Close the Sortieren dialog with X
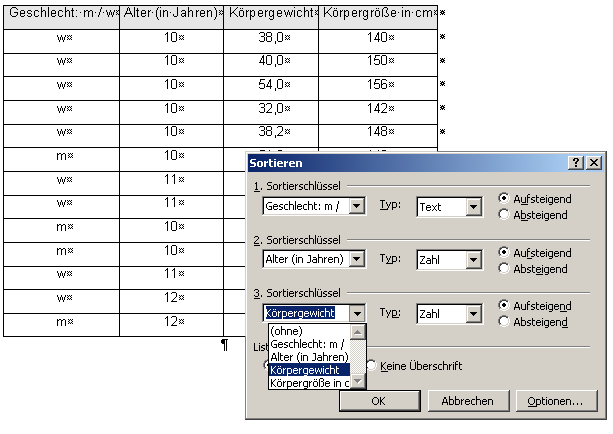 coord(594,162)
